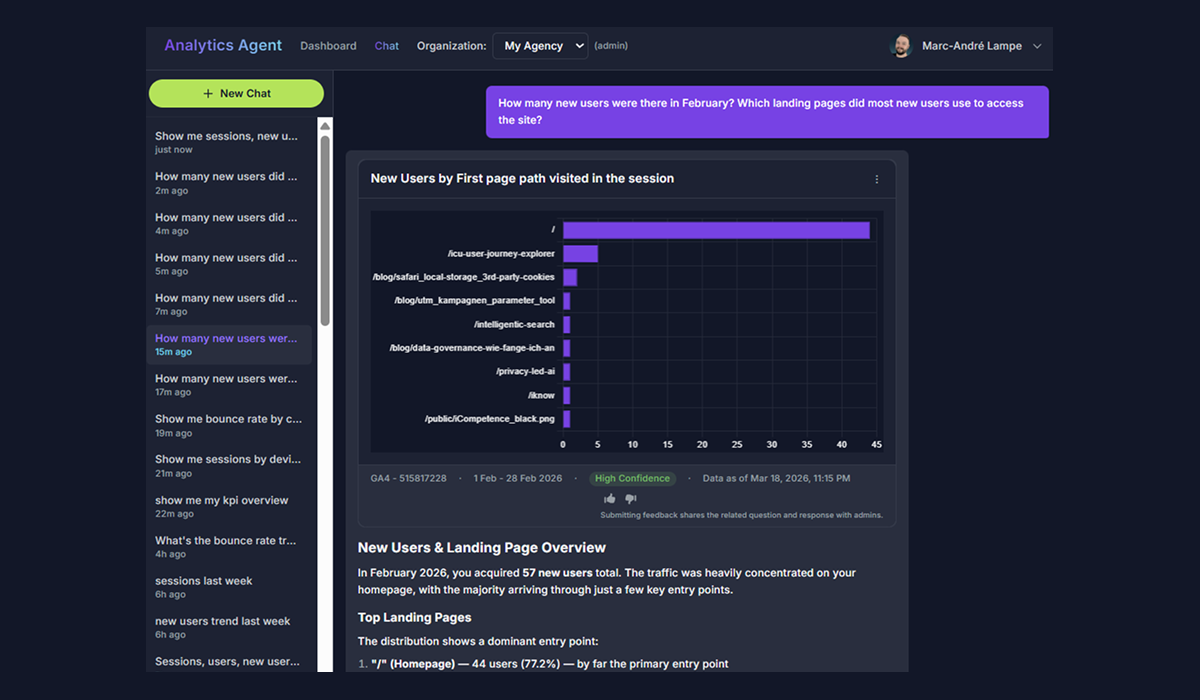Select the 'sessions last week' chat

[231, 587]
